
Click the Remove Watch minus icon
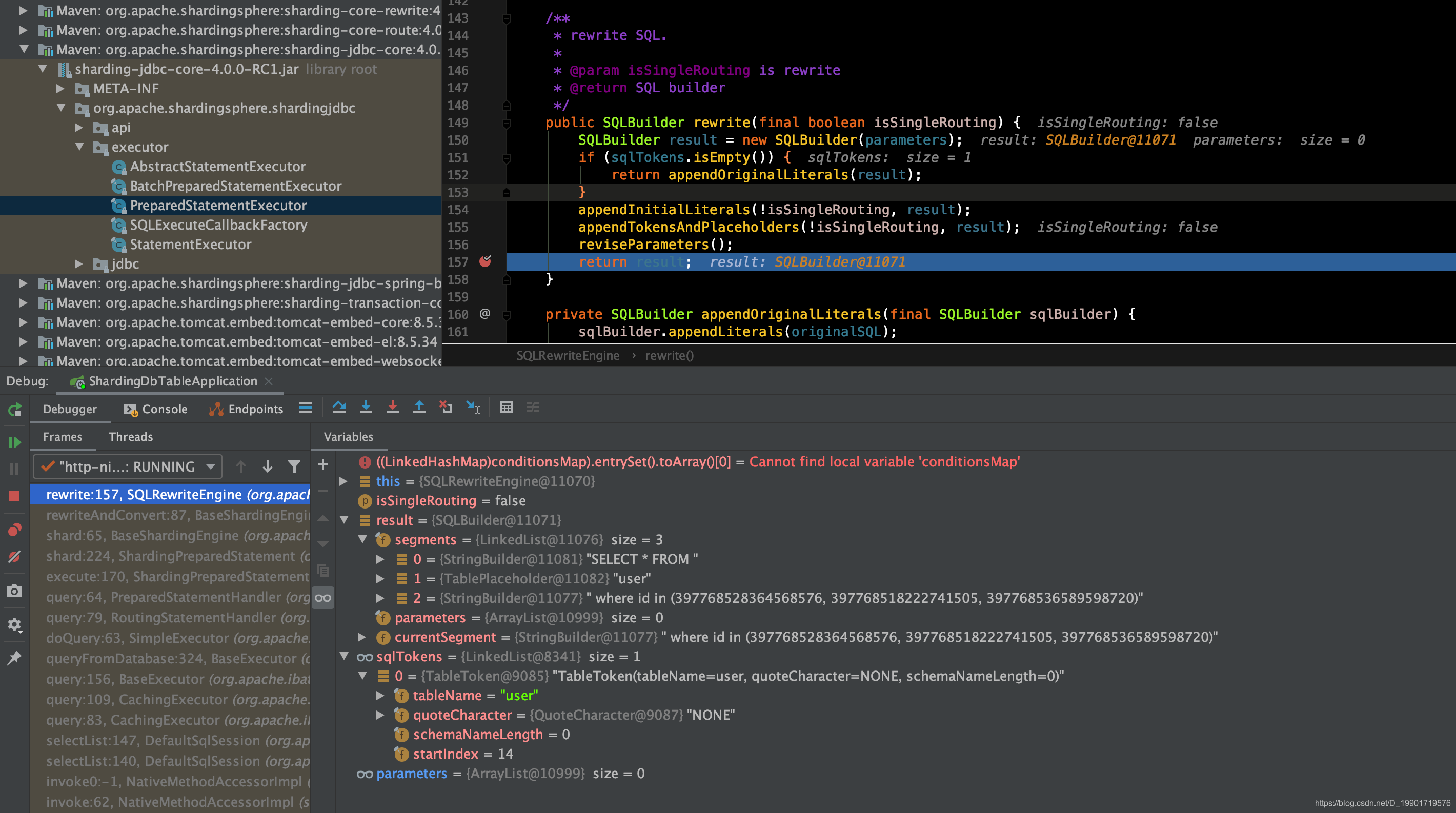pyautogui.click(x=323, y=491)
